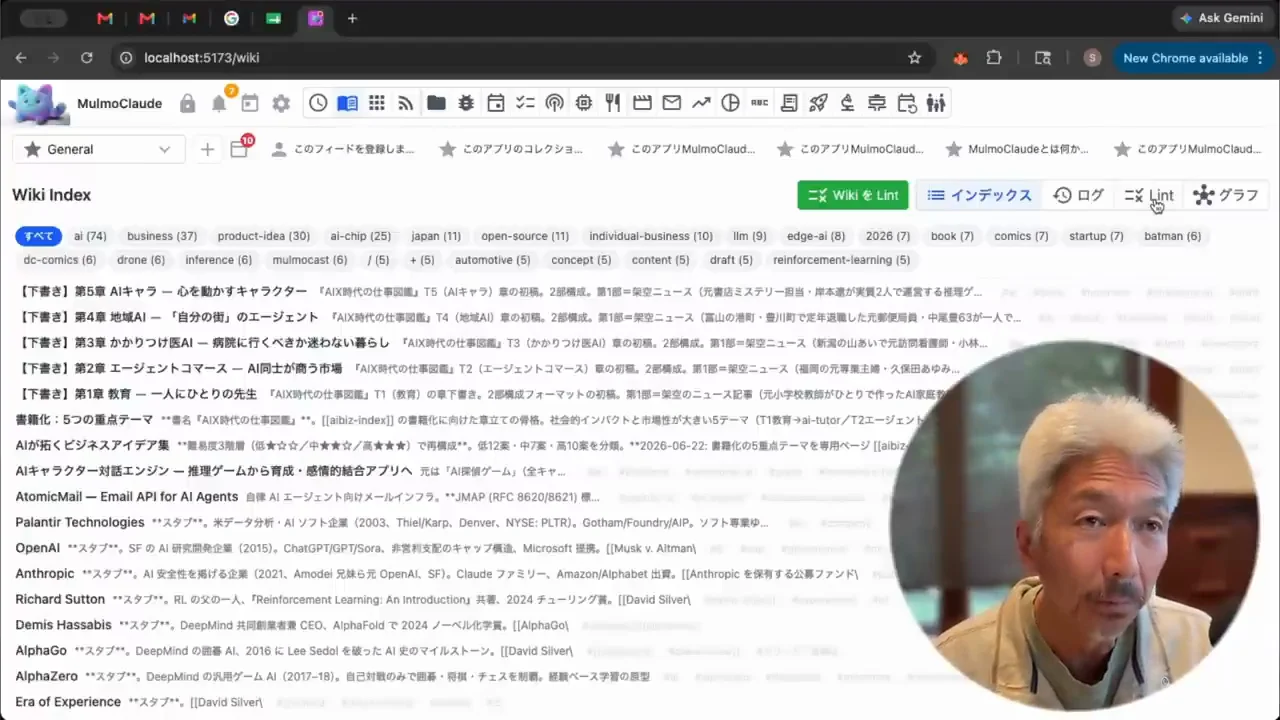
Task: Reload the page in Chrome
Action: click(x=87, y=58)
